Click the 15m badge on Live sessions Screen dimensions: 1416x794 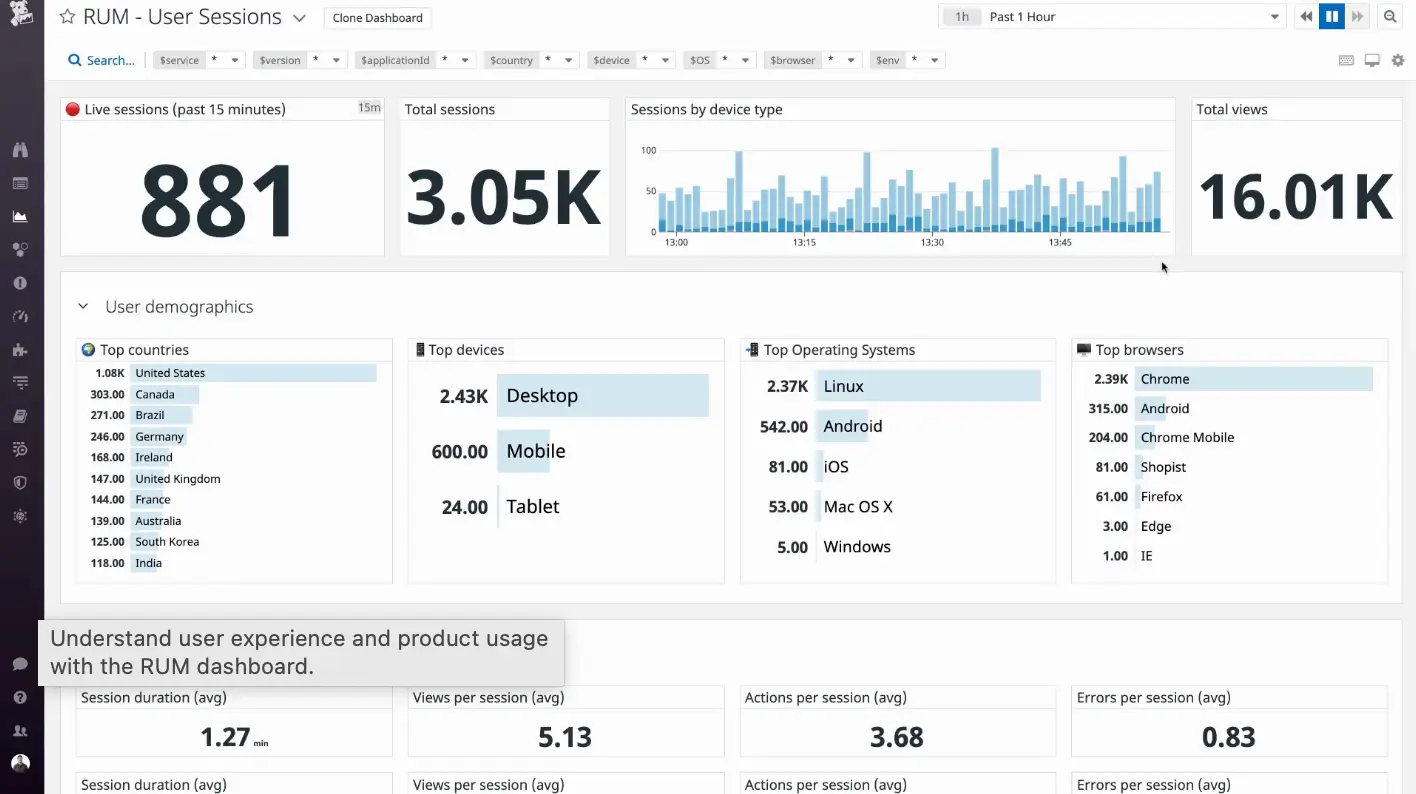tap(369, 108)
